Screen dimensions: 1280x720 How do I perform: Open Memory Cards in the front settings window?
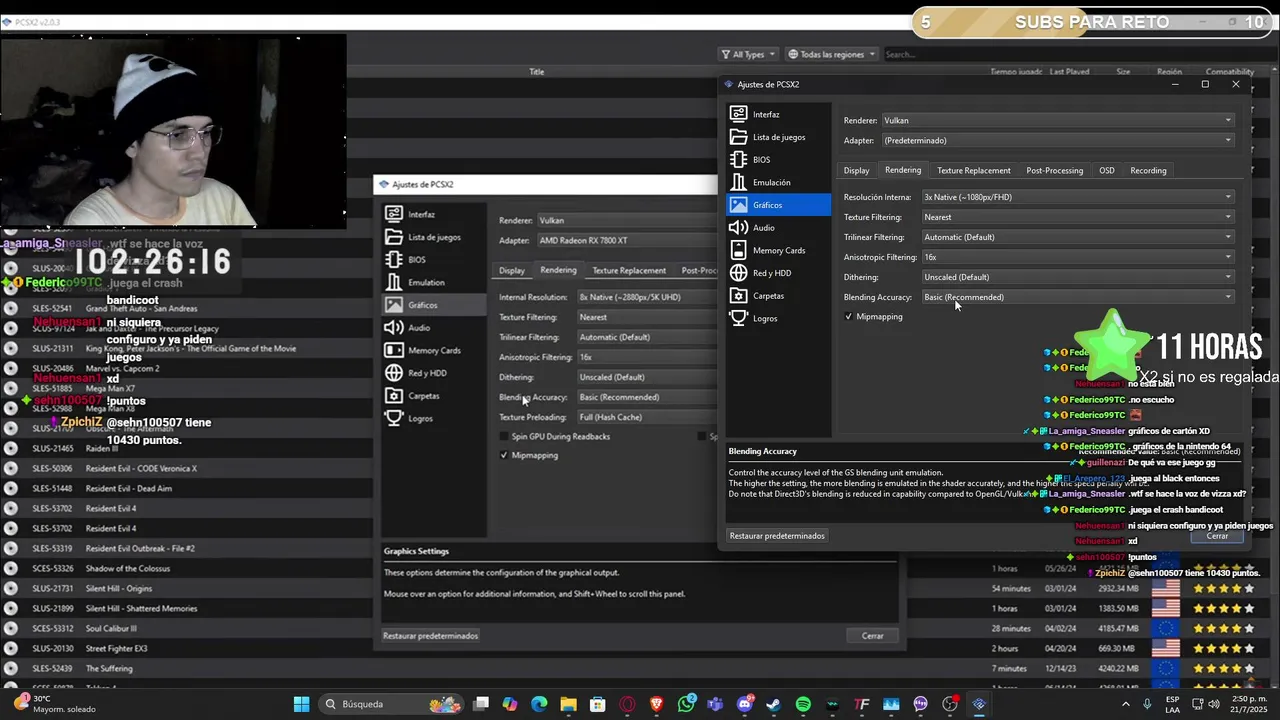778,250
